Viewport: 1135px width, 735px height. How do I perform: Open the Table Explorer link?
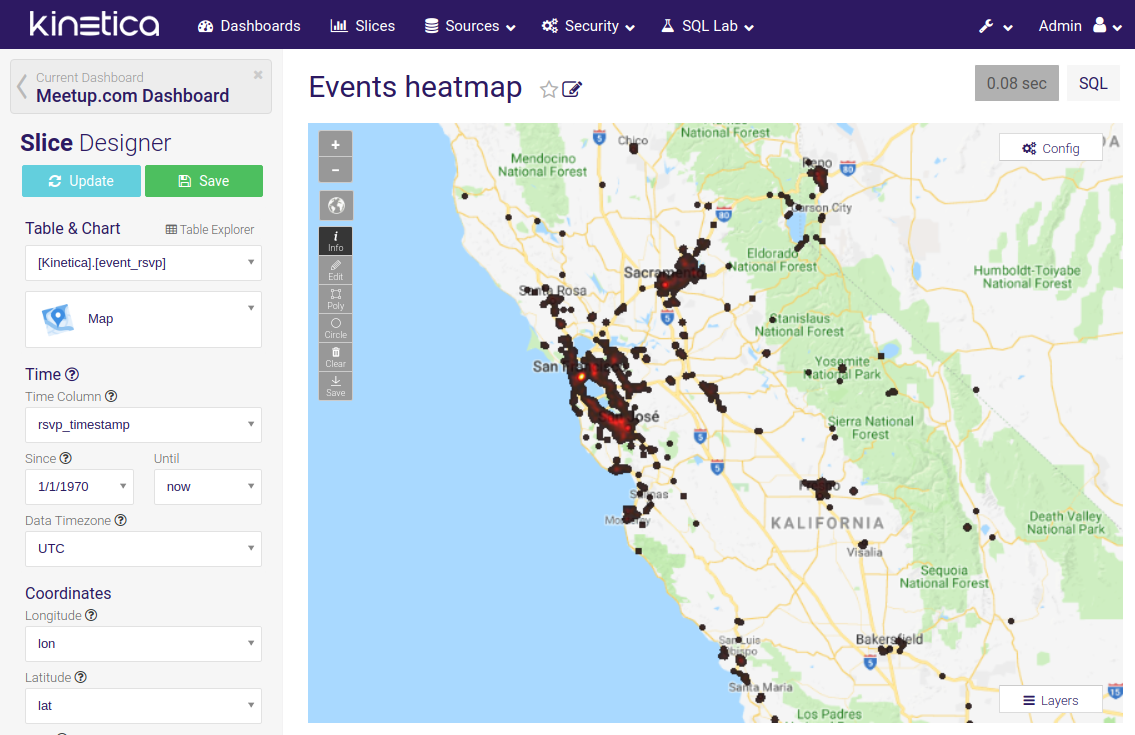[210, 230]
